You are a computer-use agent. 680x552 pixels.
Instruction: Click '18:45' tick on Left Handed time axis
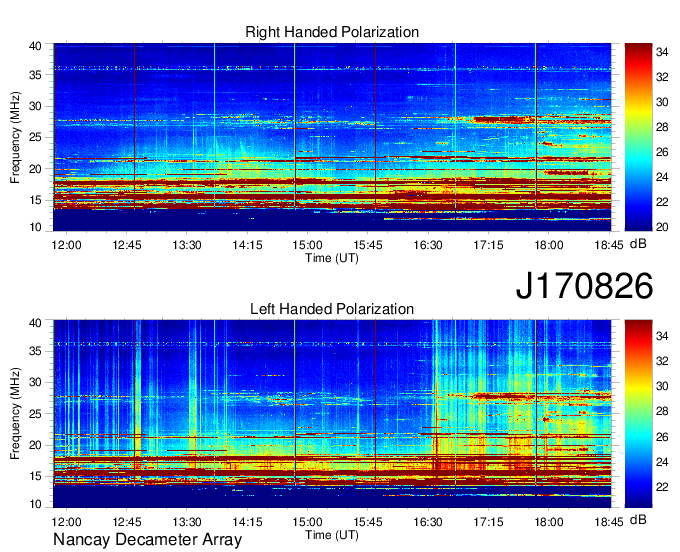click(608, 522)
